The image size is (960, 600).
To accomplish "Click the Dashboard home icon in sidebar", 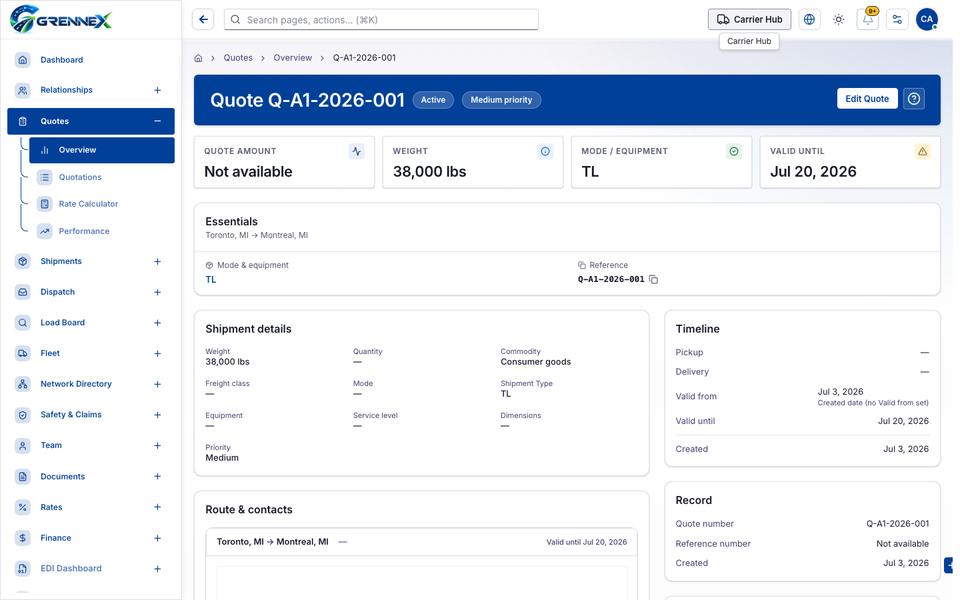I will click(x=23, y=59).
